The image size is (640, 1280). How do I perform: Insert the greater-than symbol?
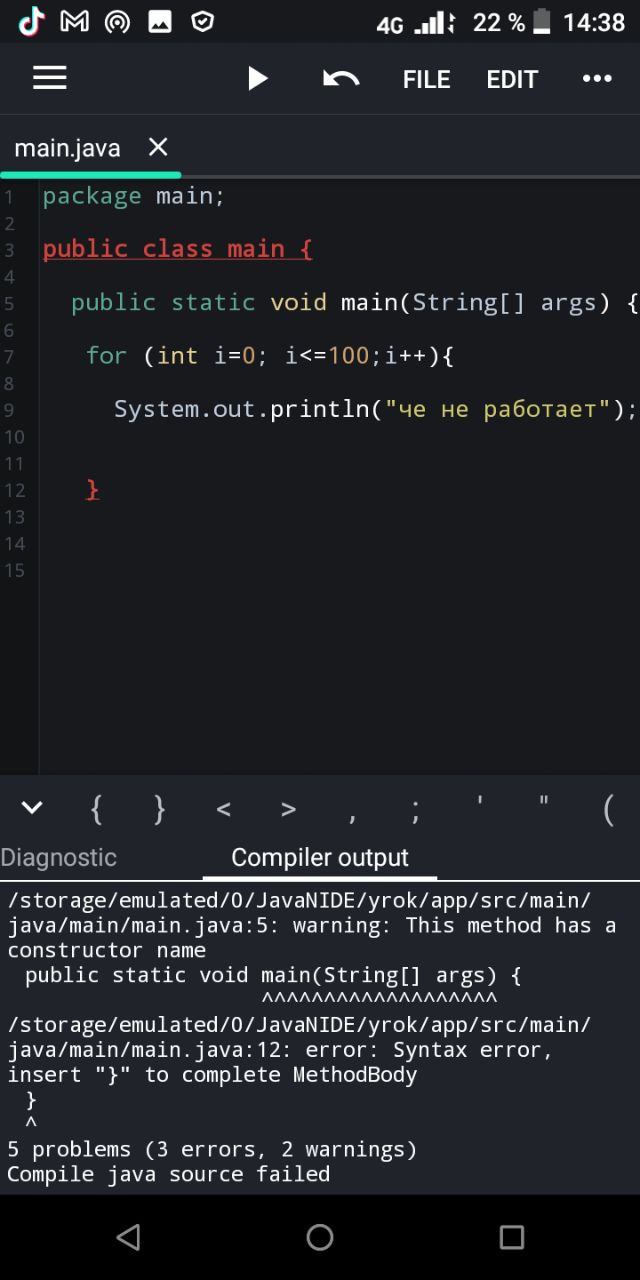point(288,809)
